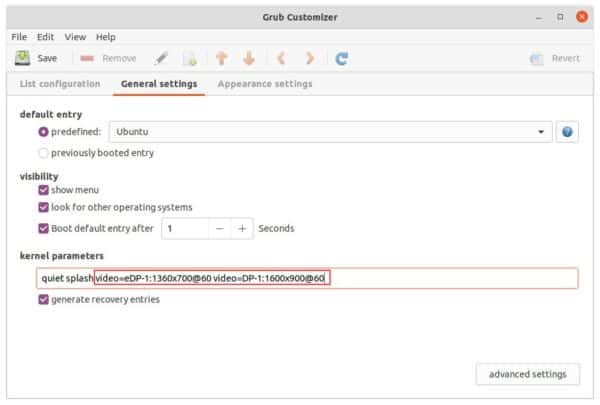Decrease boot timeout with minus button
Screen dimensions: 600x405
point(220,229)
